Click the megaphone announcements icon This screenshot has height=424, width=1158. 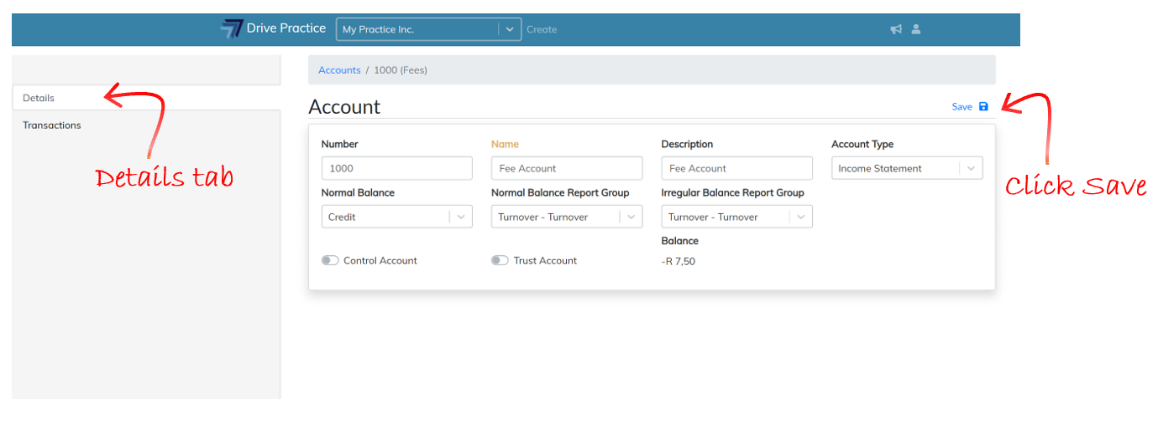(896, 30)
